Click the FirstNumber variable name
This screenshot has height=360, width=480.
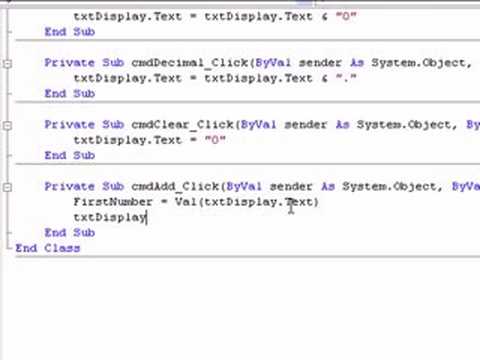pos(113,202)
